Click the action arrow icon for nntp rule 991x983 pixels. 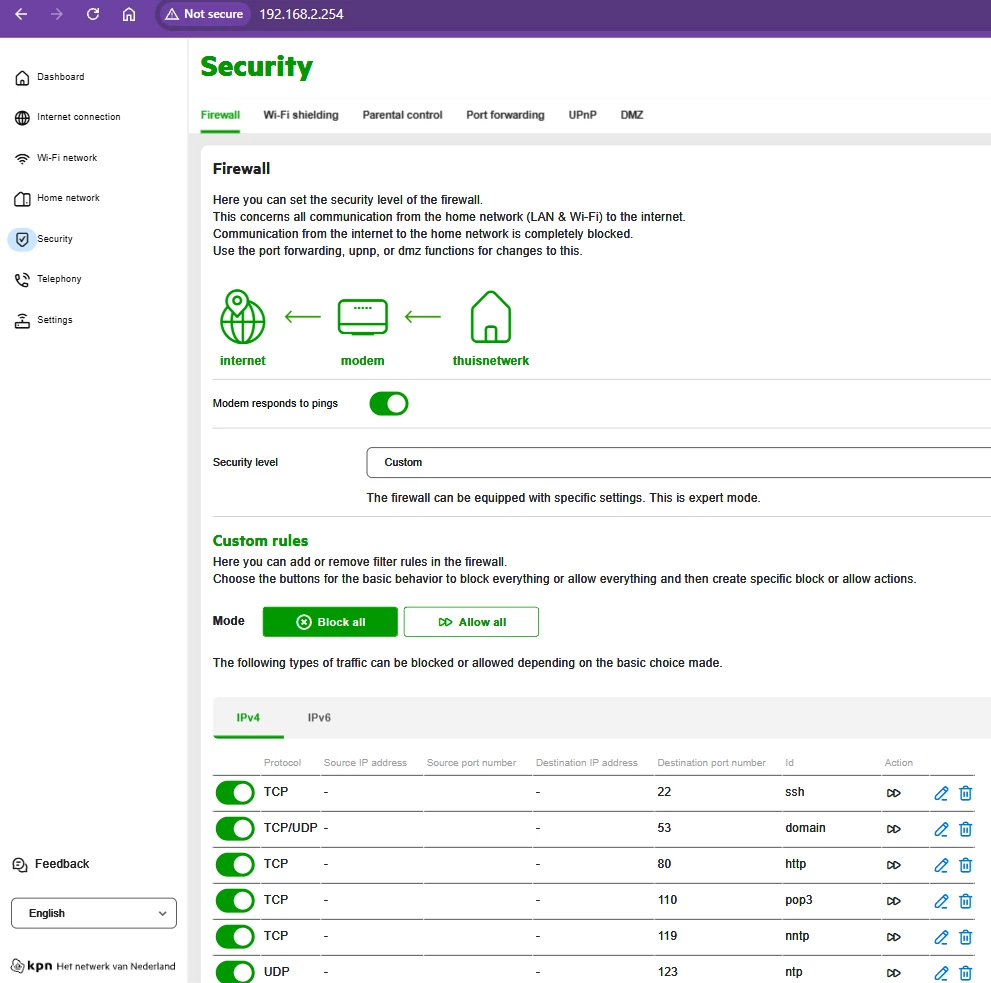tap(893, 937)
